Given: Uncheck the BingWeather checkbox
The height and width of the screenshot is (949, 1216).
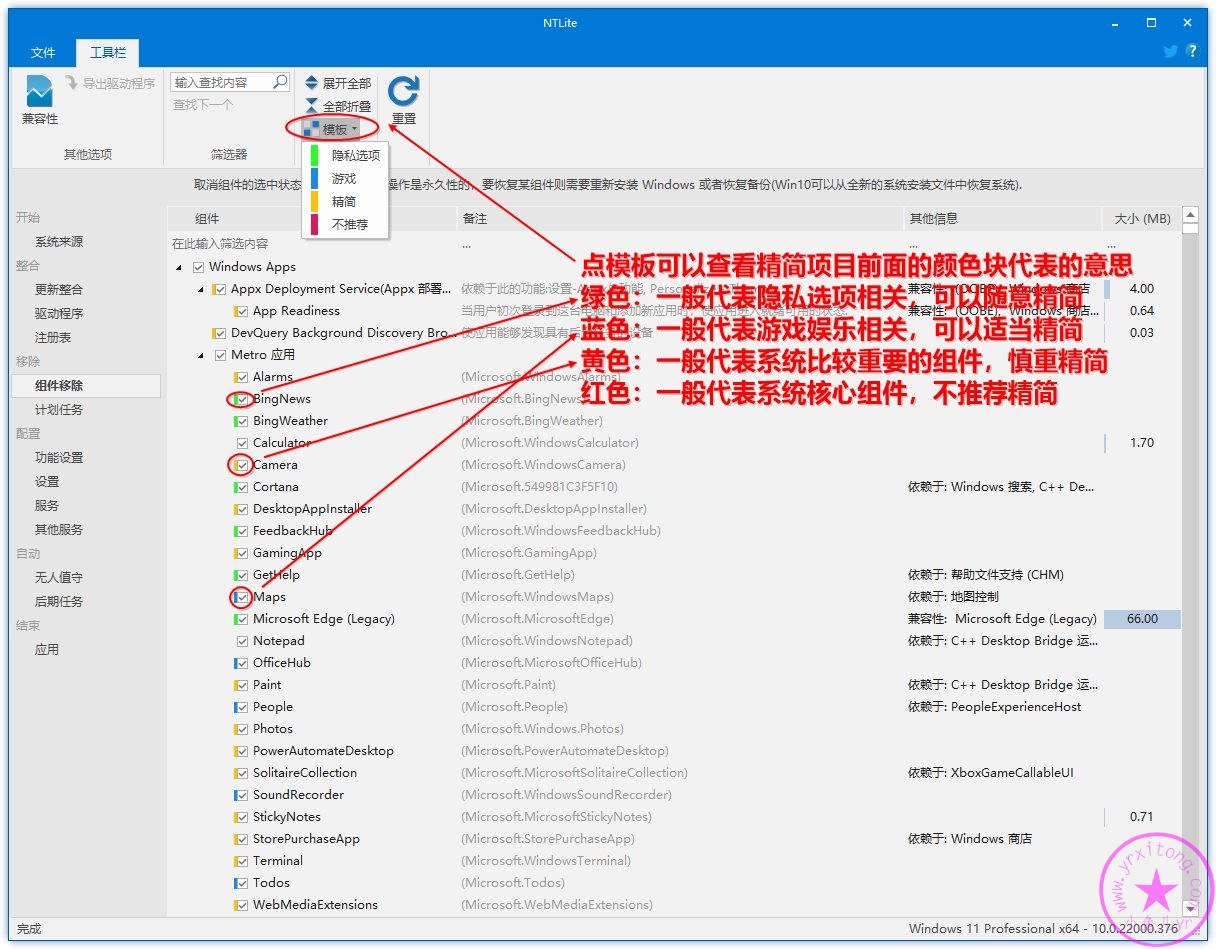Looking at the screenshot, I should point(243,421).
